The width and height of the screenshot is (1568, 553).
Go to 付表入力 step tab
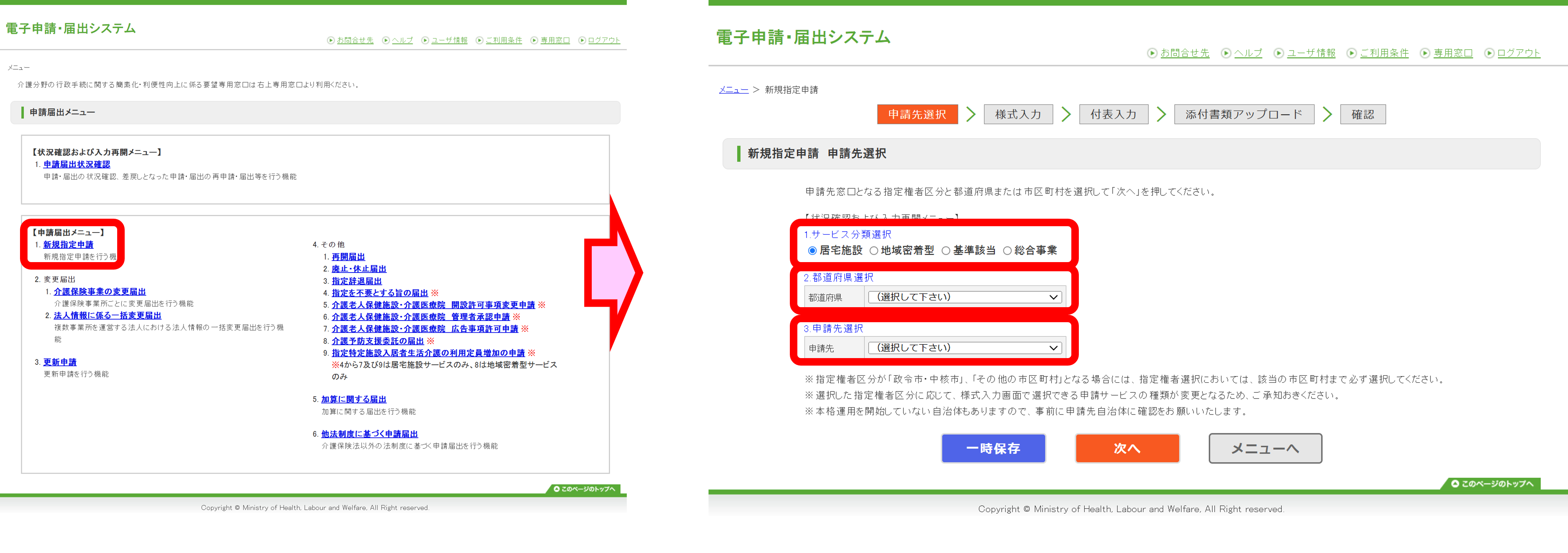click(x=1113, y=114)
